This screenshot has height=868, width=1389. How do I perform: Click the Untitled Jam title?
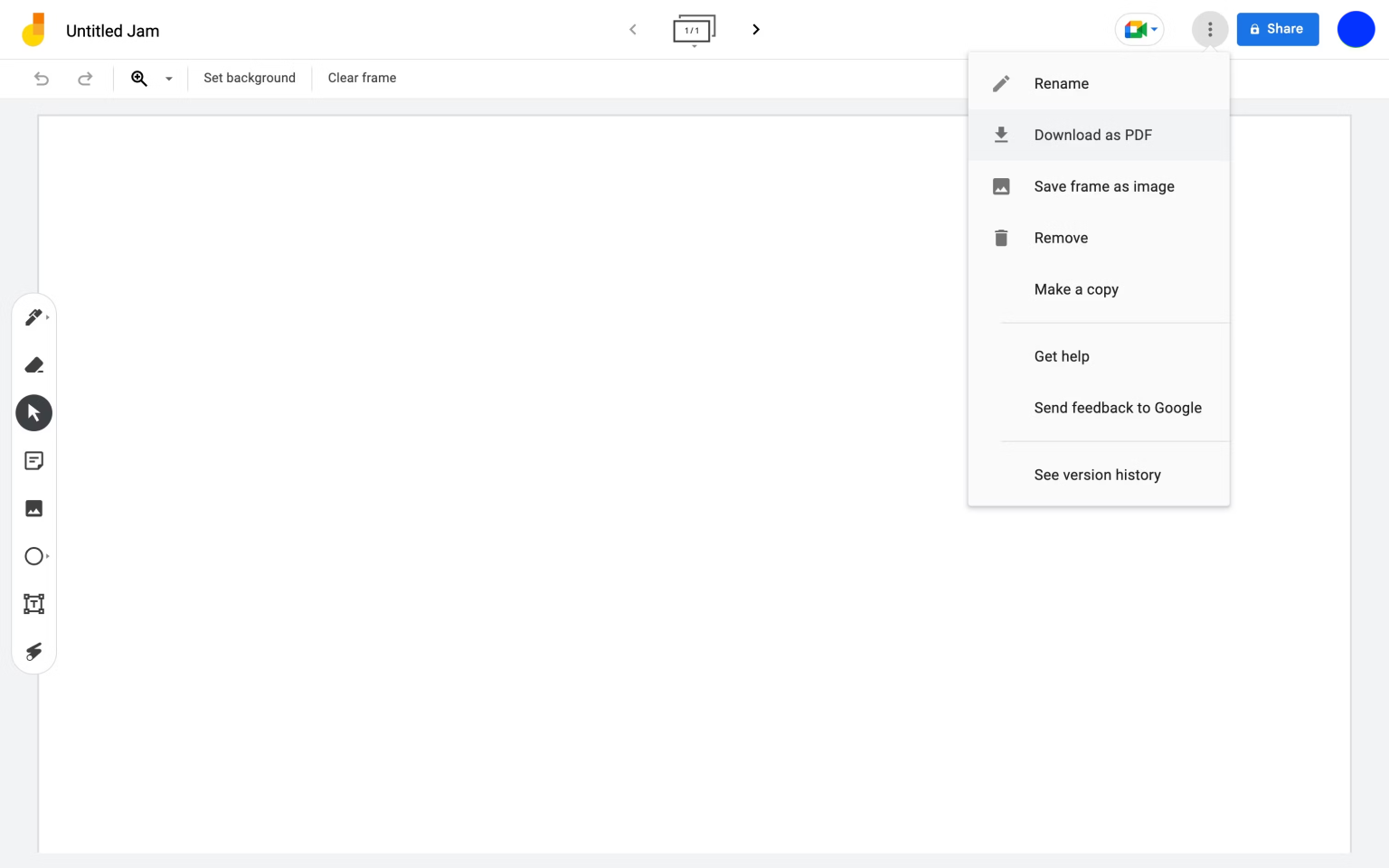pyautogui.click(x=113, y=32)
